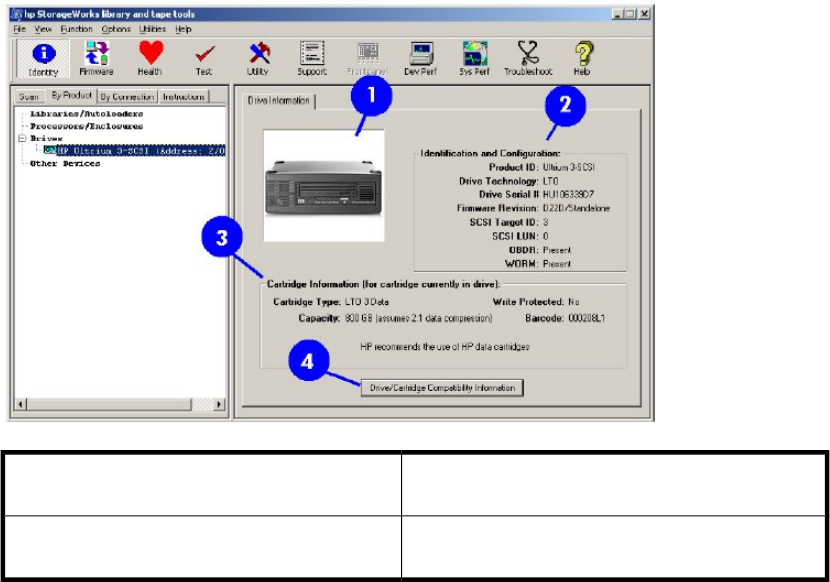
Task: Open the Options menu
Action: 116,29
